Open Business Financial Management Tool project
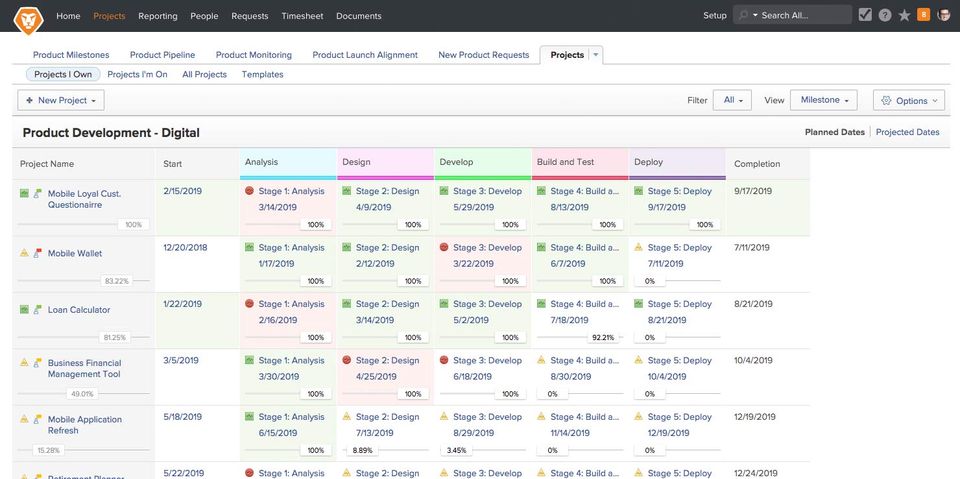This screenshot has width=960, height=479. 84,368
